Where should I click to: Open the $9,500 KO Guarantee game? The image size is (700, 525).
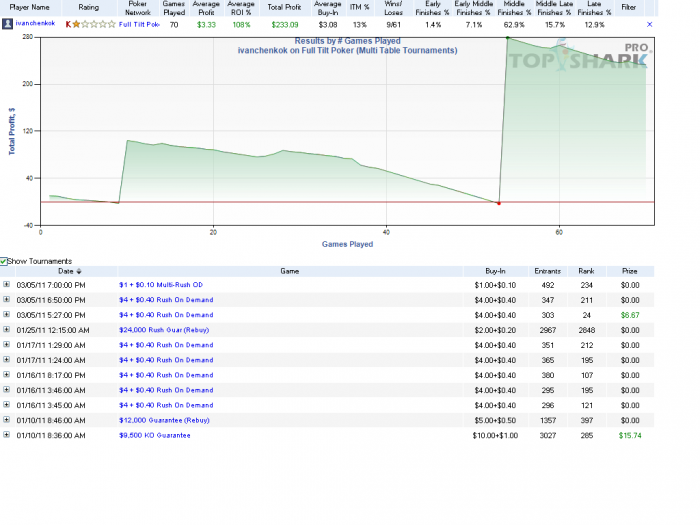tap(154, 435)
